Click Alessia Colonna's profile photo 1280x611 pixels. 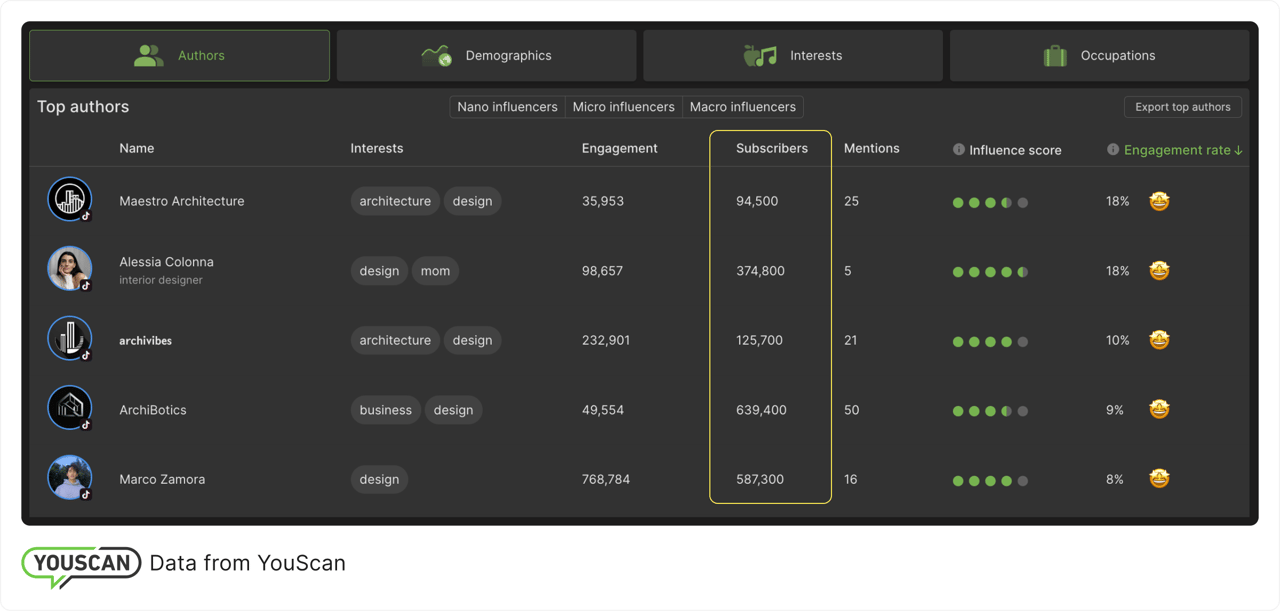pos(70,269)
